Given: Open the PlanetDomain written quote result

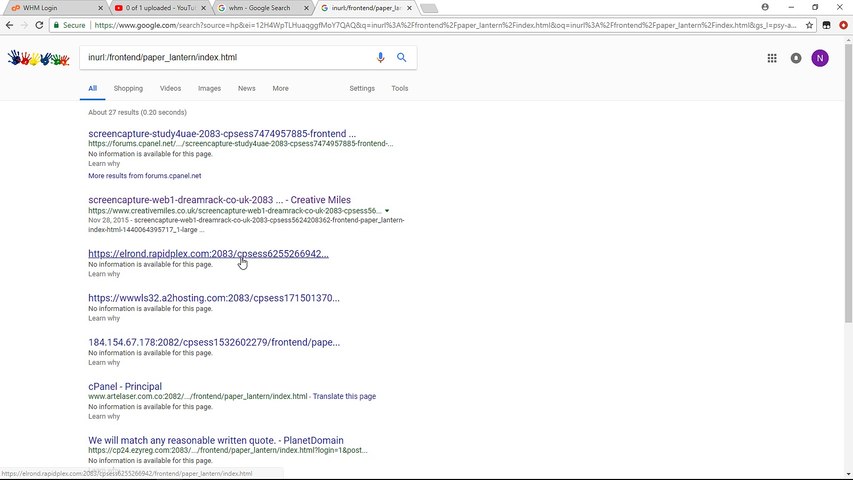Looking at the screenshot, I should tap(216, 440).
